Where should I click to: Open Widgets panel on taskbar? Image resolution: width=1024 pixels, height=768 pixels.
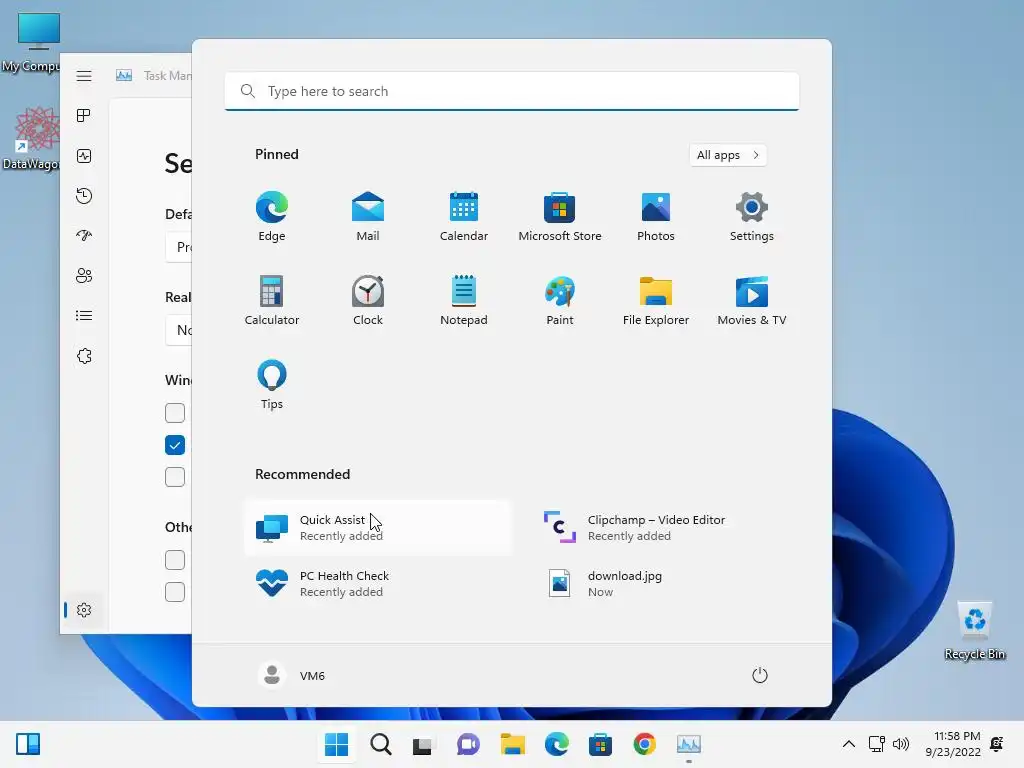tap(28, 744)
